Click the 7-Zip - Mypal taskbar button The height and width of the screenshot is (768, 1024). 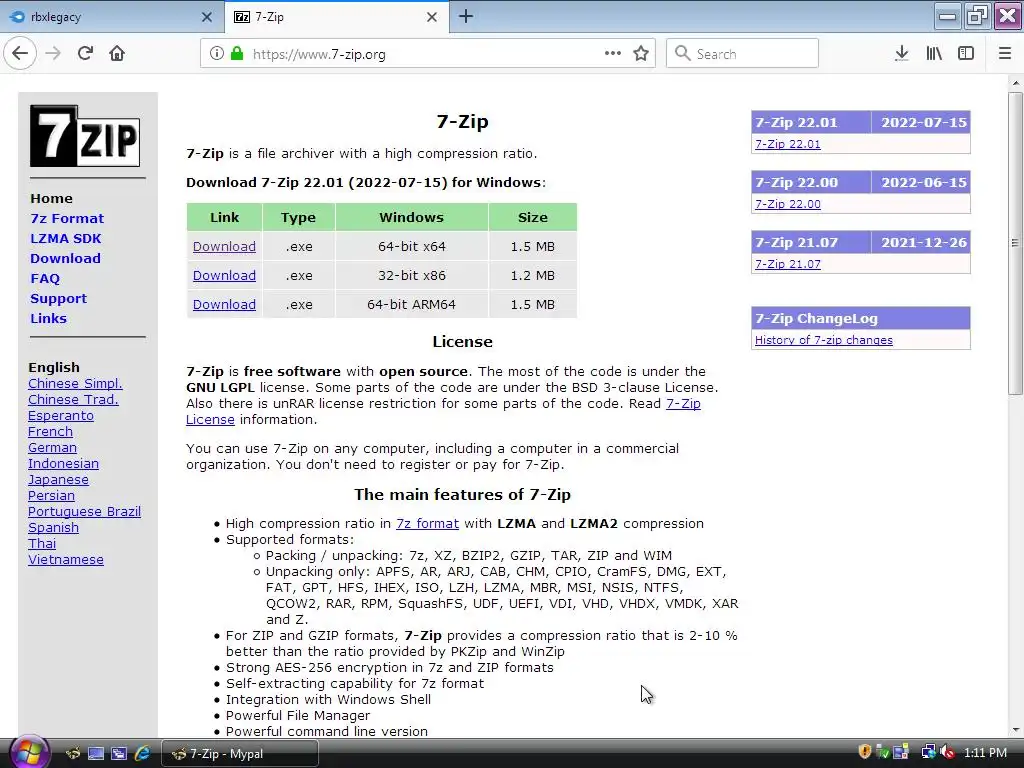[x=240, y=754]
